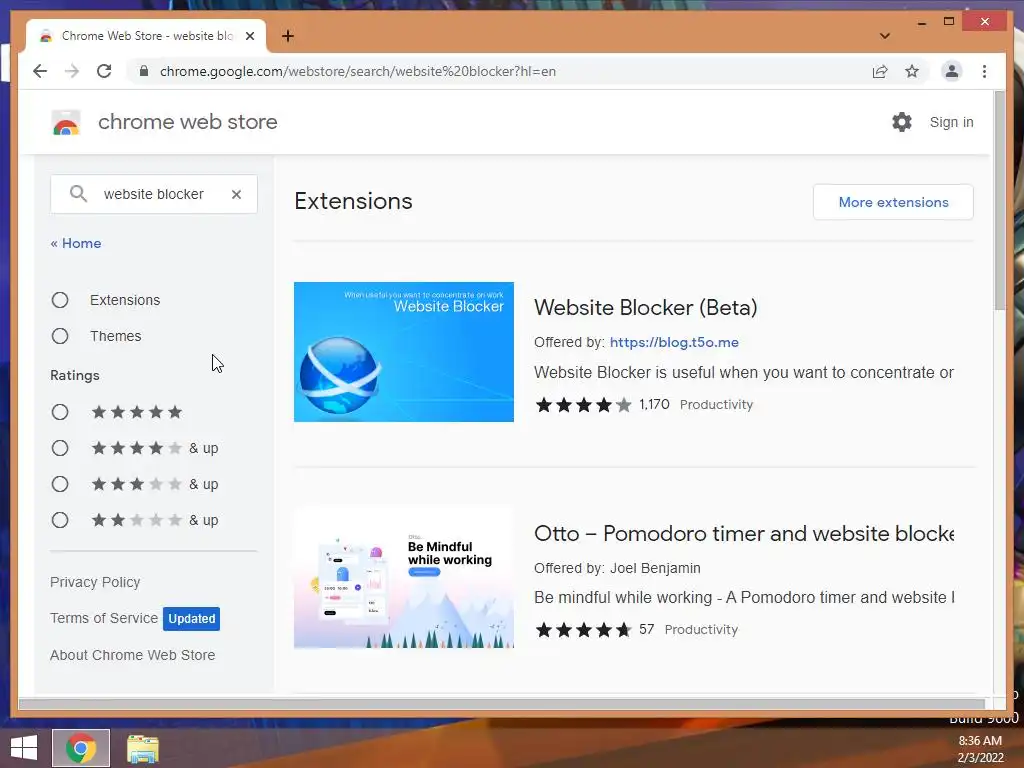Go back to the previous page
1024x768 pixels.
[40, 71]
